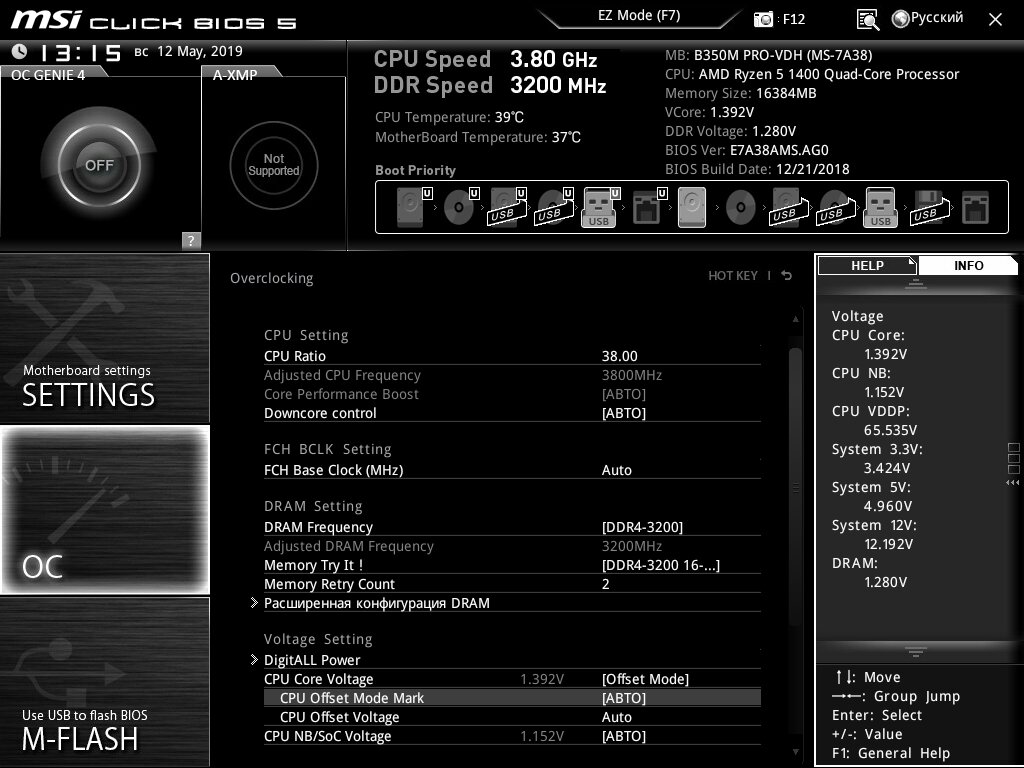Select the legacy CD/DVD boot device icon
The width and height of the screenshot is (1024, 768).
click(741, 207)
